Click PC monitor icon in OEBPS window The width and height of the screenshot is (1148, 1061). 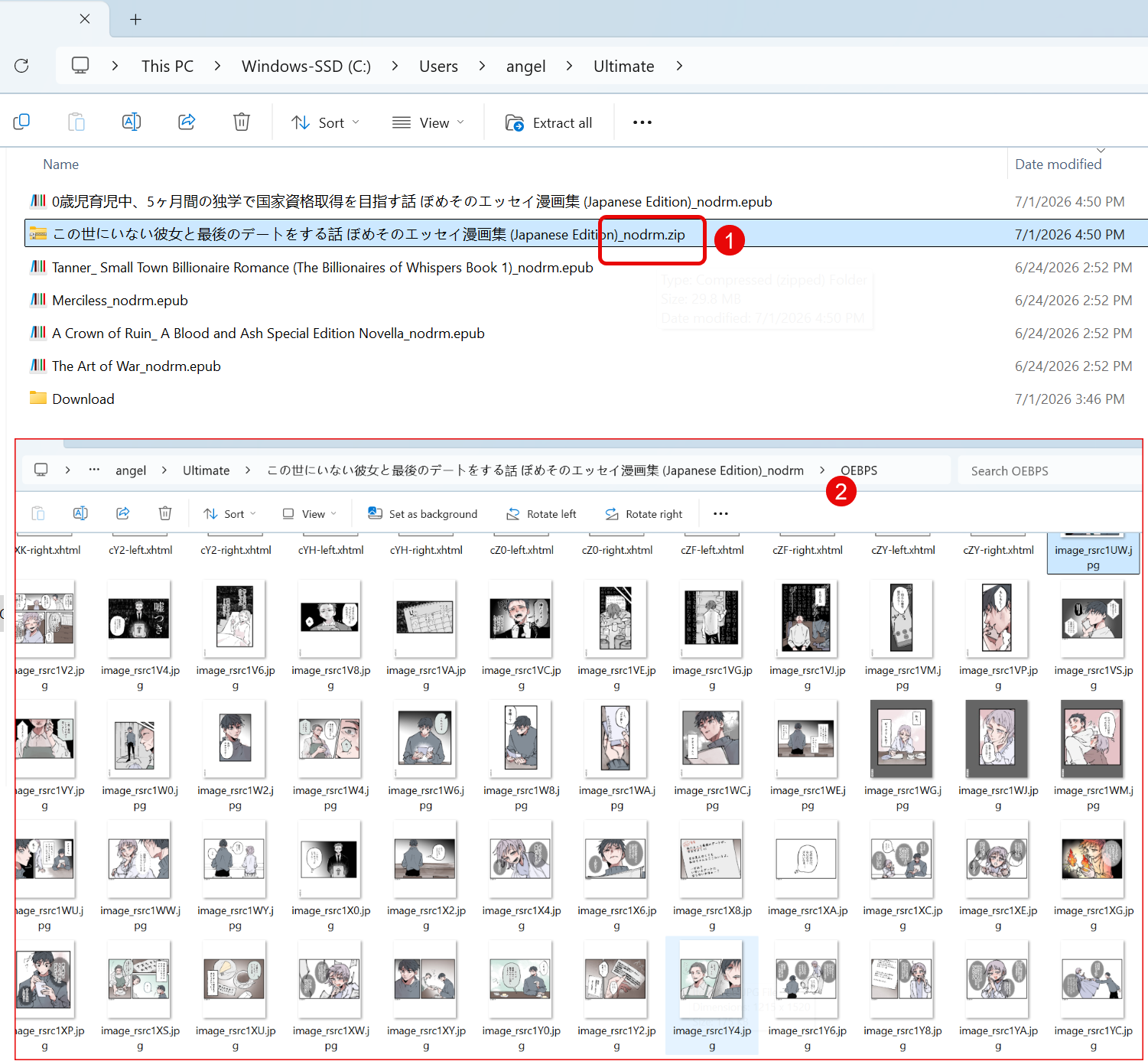coord(41,470)
